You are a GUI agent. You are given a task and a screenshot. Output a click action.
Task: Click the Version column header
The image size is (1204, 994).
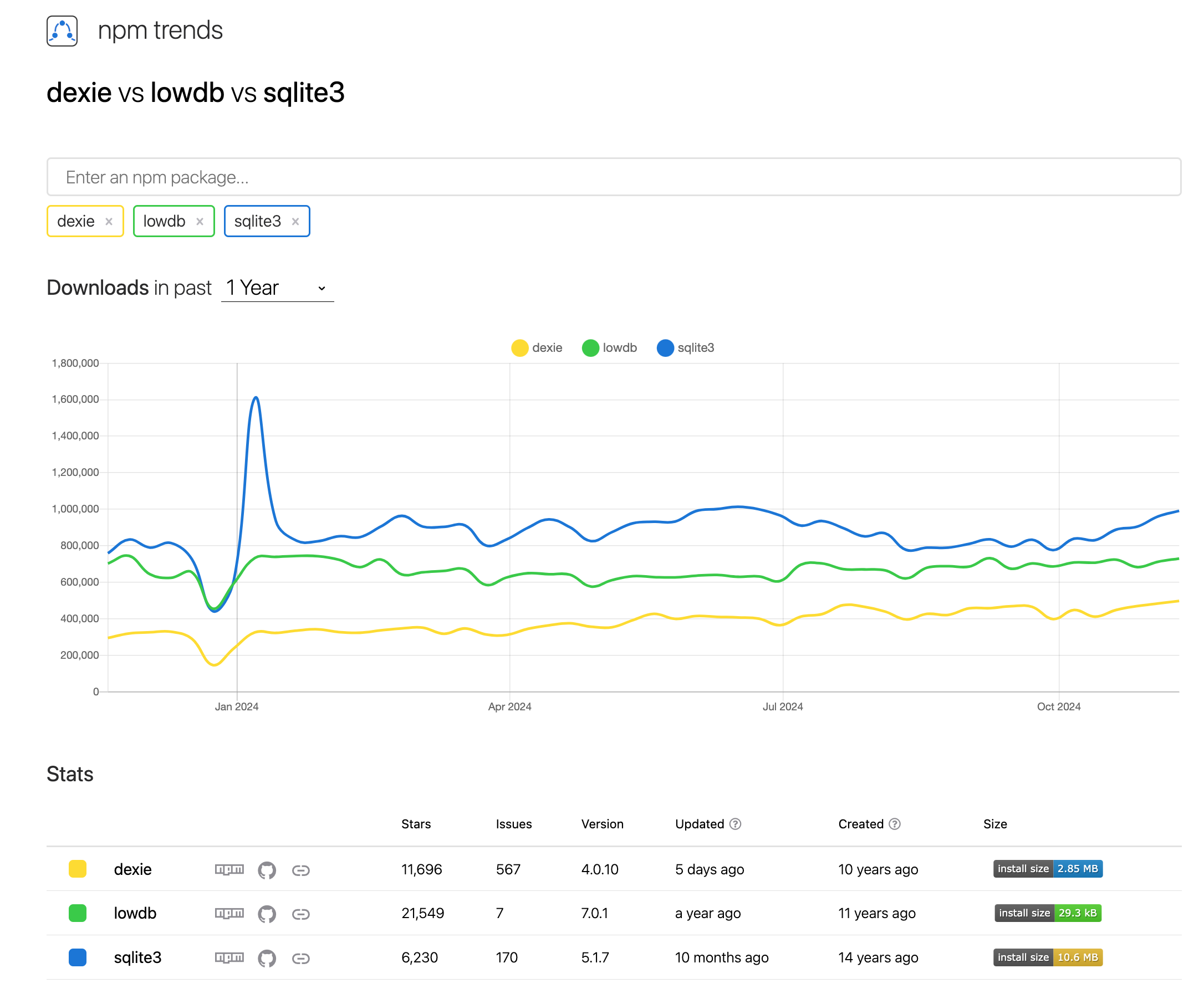tap(602, 824)
